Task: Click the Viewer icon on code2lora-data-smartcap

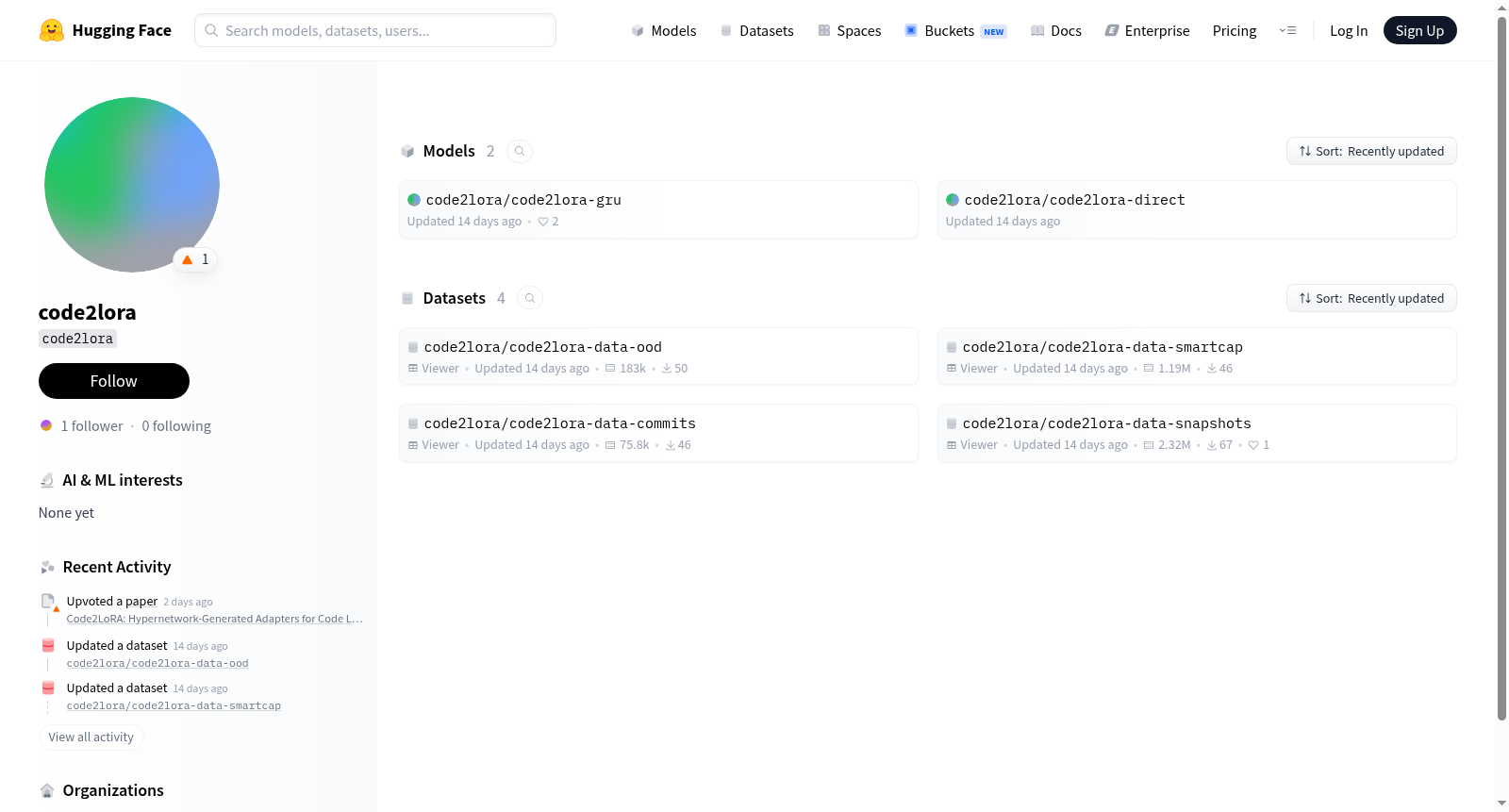Action: click(x=952, y=369)
